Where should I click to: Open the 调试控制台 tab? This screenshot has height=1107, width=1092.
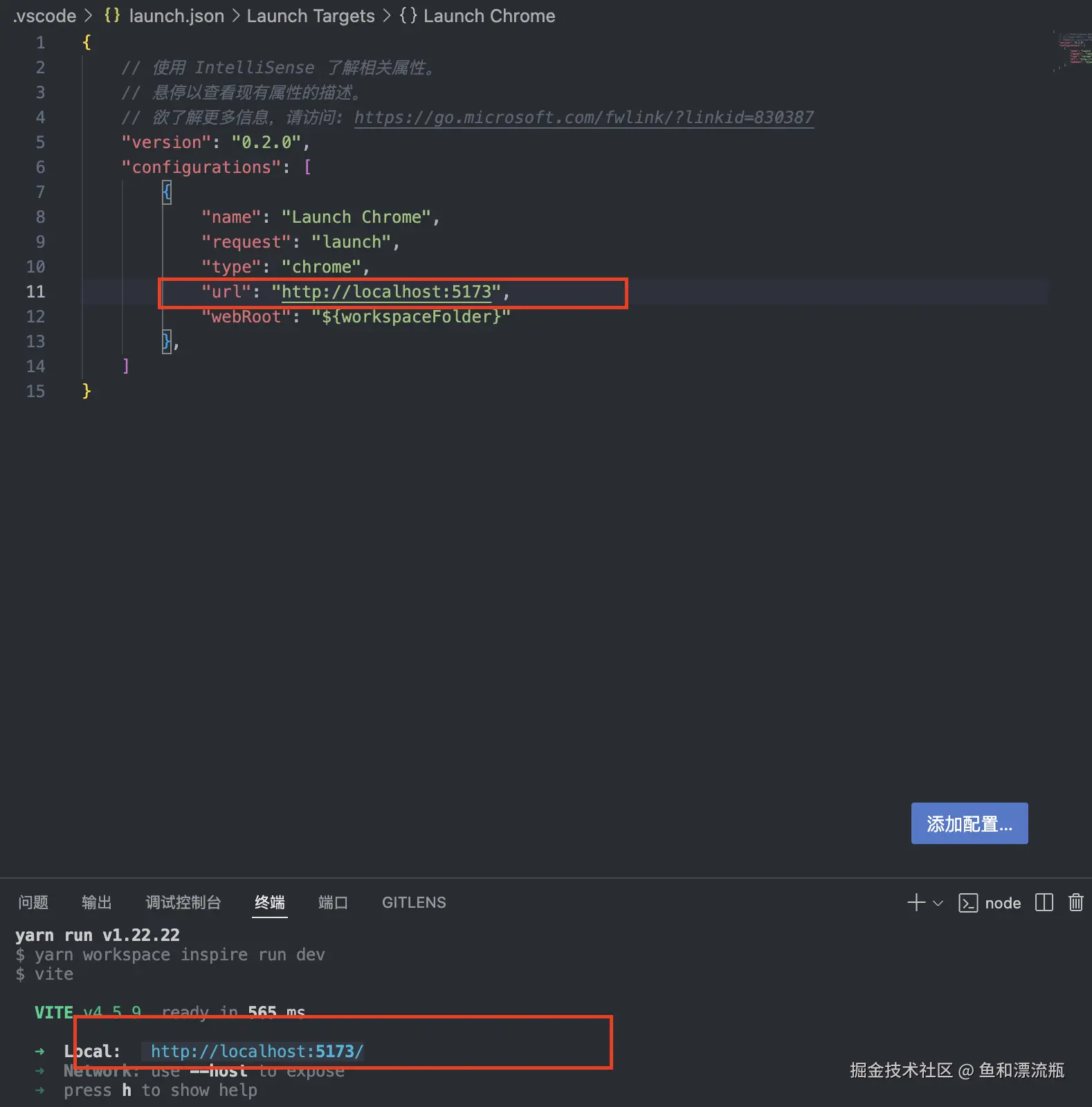(183, 902)
